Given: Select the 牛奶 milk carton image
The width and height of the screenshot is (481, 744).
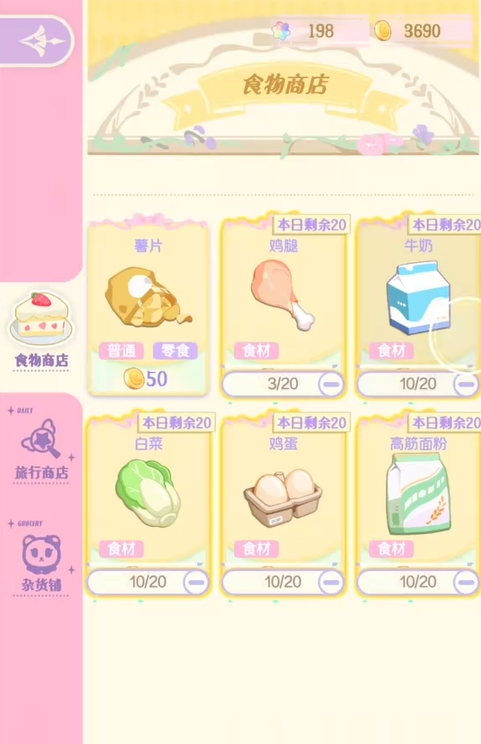Looking at the screenshot, I should tap(417, 298).
